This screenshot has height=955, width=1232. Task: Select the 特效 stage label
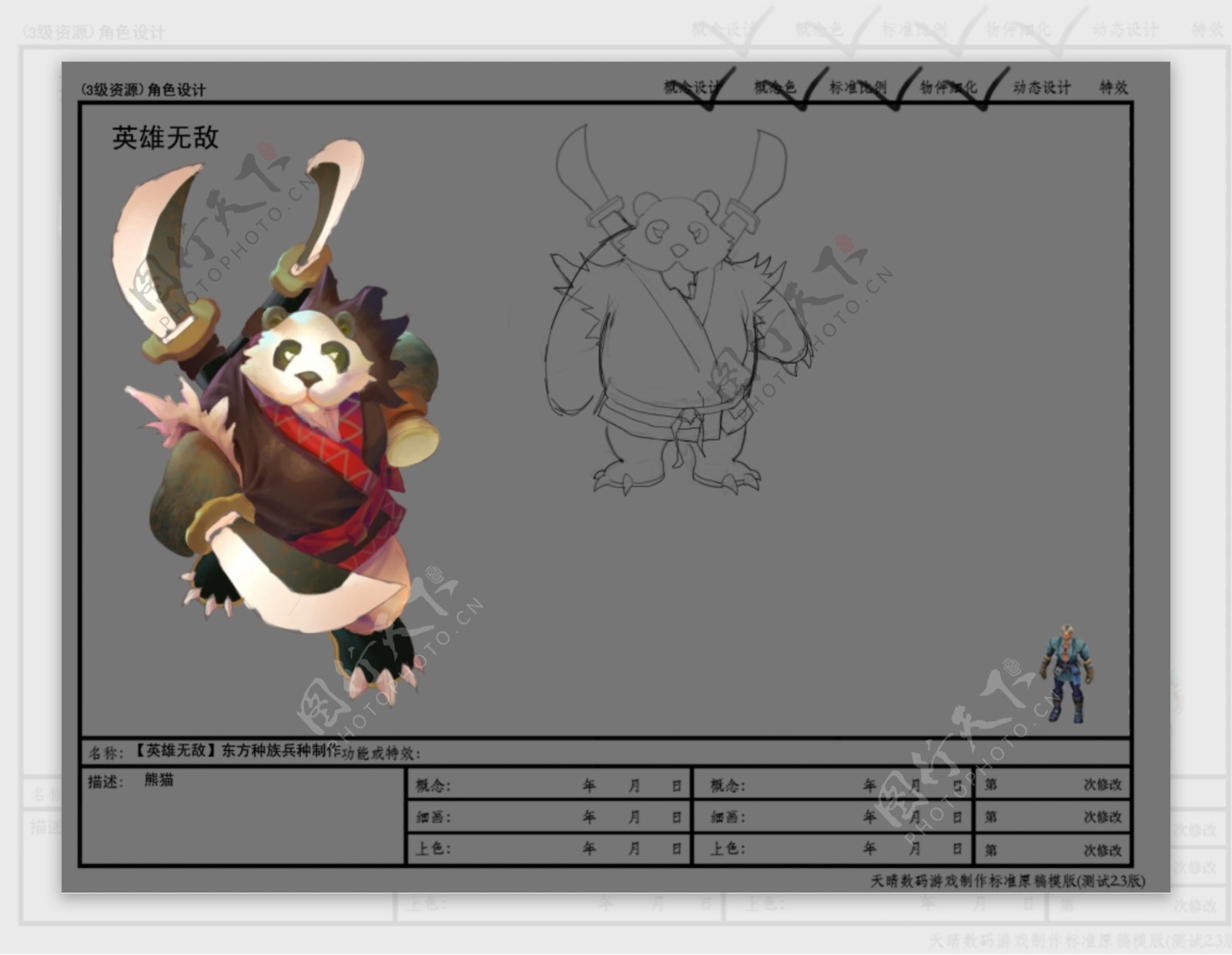click(x=1113, y=87)
